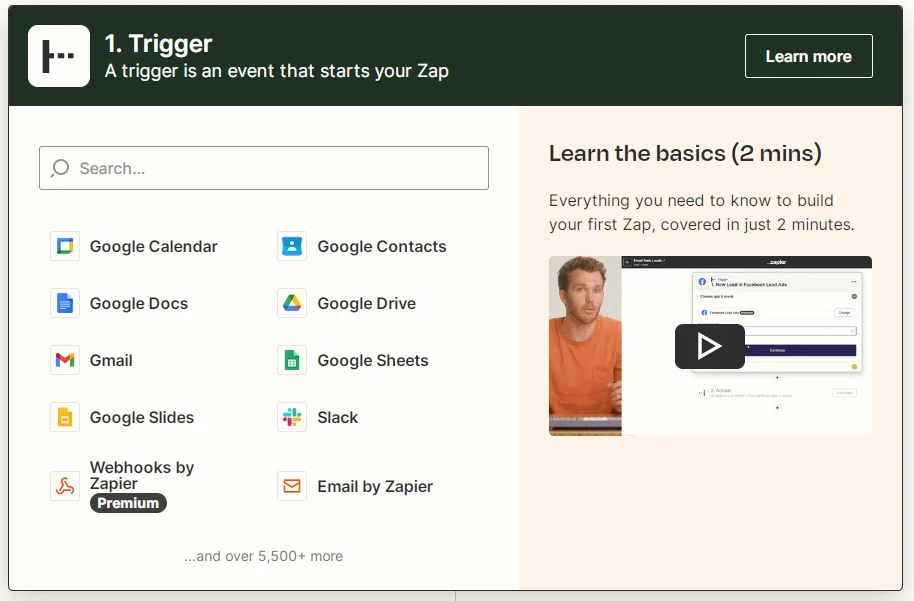Select Google Contacts from the list
This screenshot has height=601, width=914.
[x=360, y=246]
